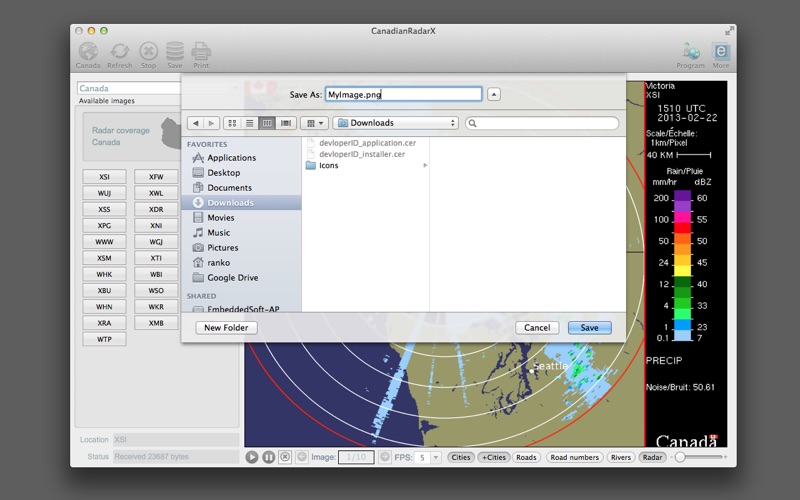The image size is (800, 500).
Task: Open the More toolbar icon
Action: tap(720, 55)
